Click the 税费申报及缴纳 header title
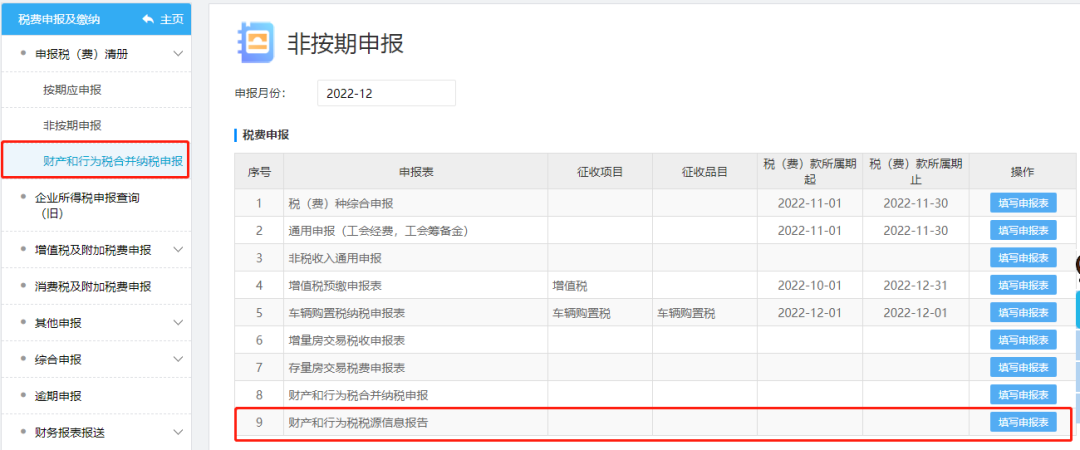Screen dimensions: 1080x450 click(59, 19)
